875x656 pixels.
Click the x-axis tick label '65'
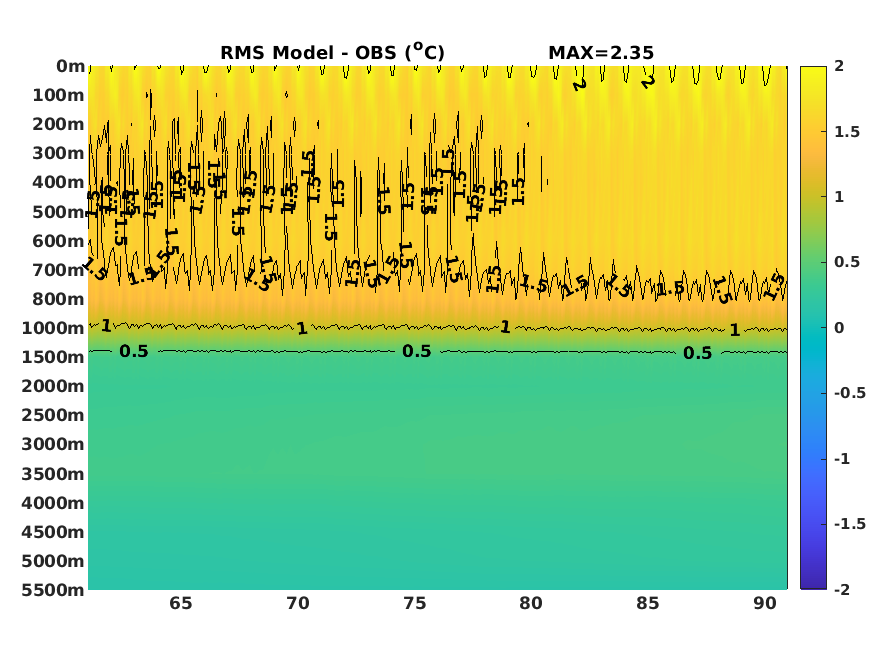(181, 604)
